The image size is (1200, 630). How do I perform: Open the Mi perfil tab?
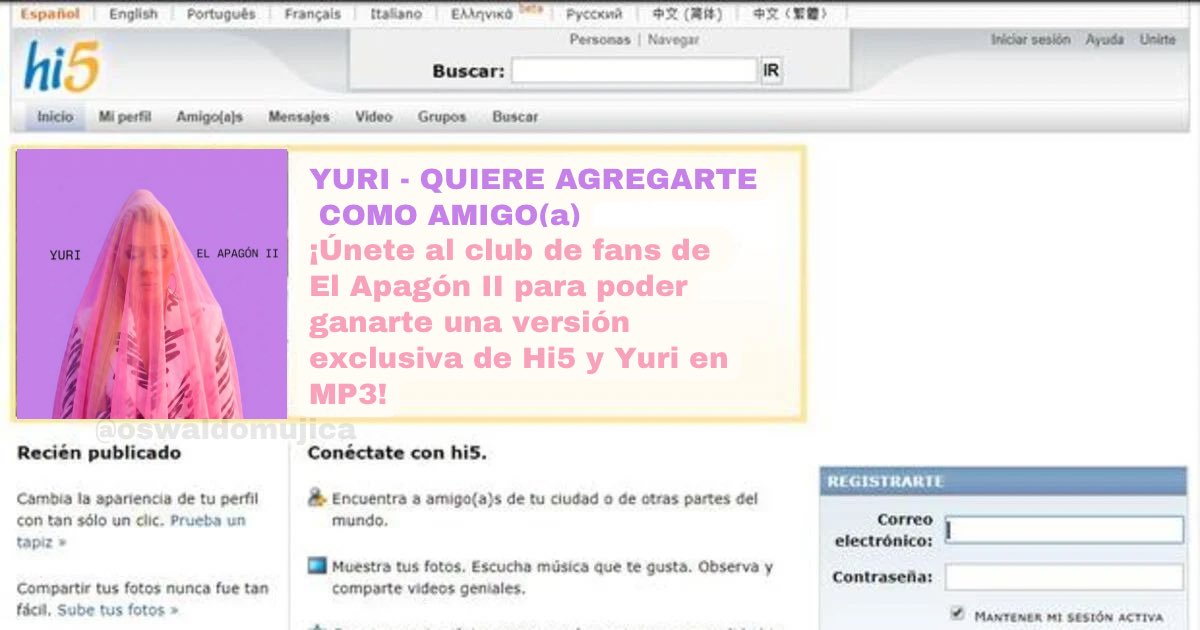(x=125, y=117)
